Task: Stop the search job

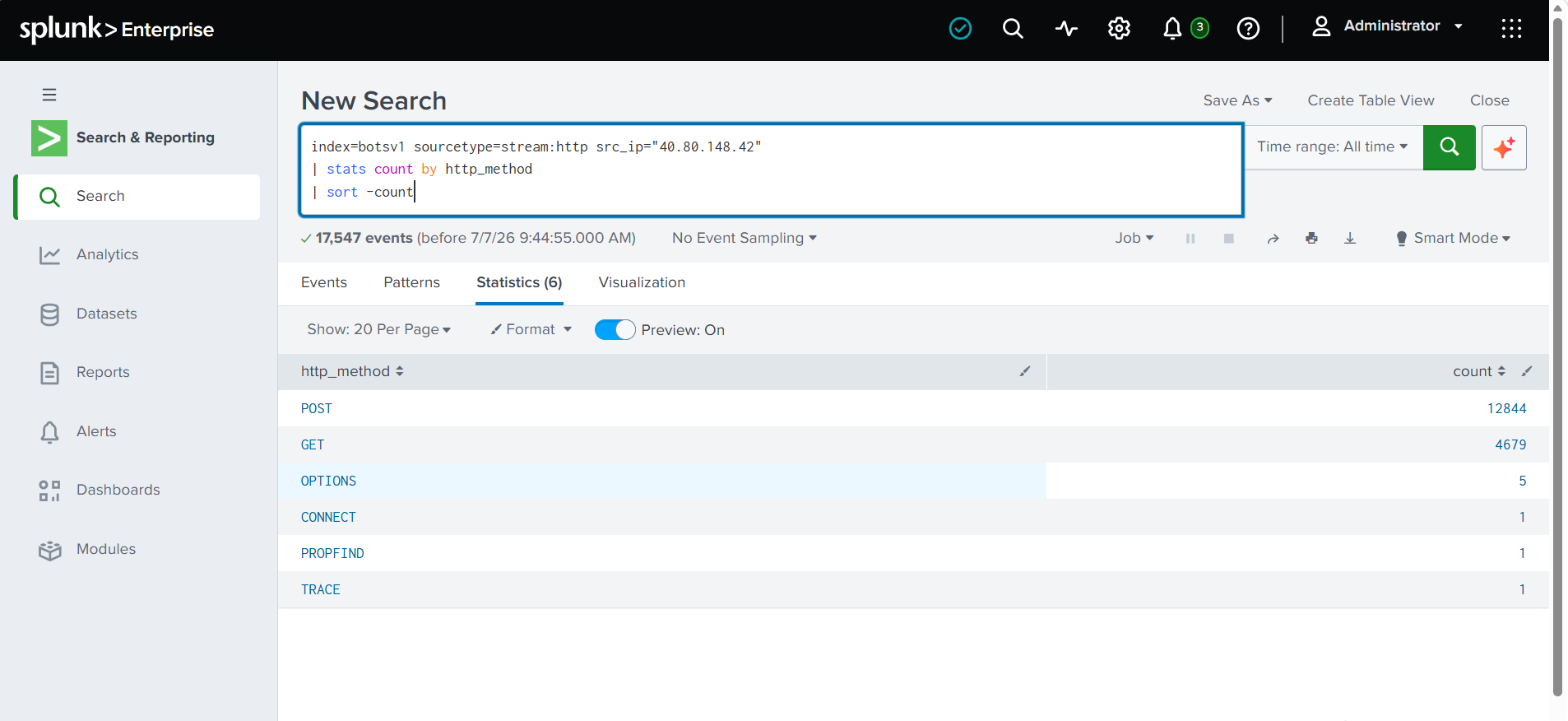Action: click(1229, 239)
